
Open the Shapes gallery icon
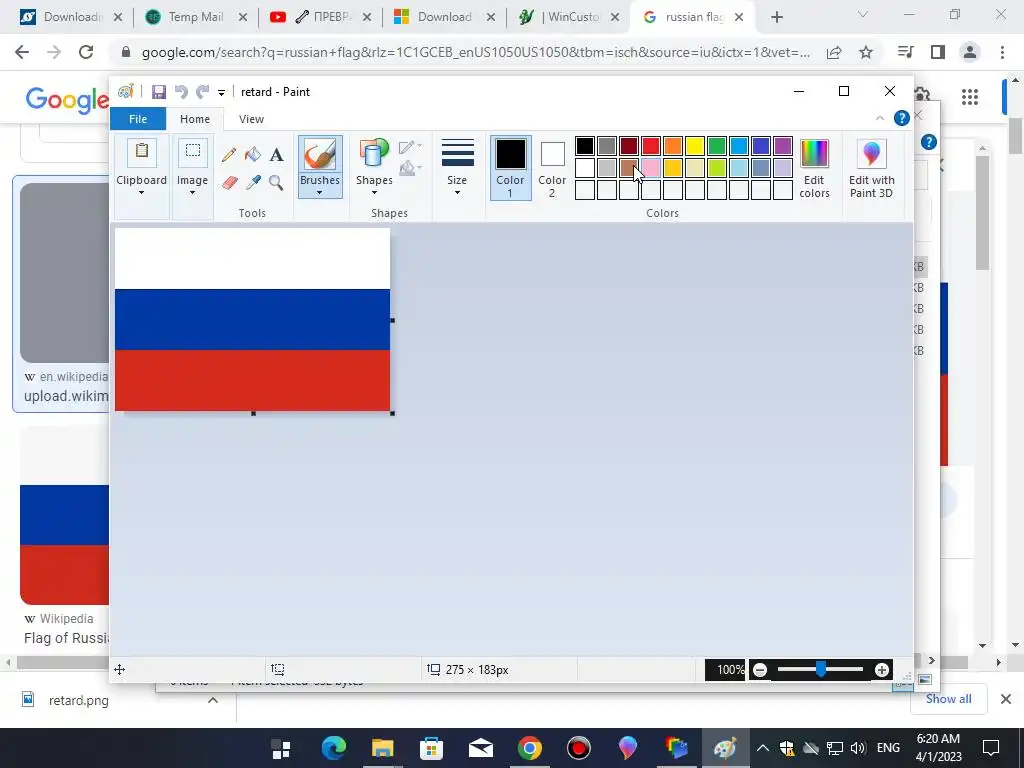374,155
